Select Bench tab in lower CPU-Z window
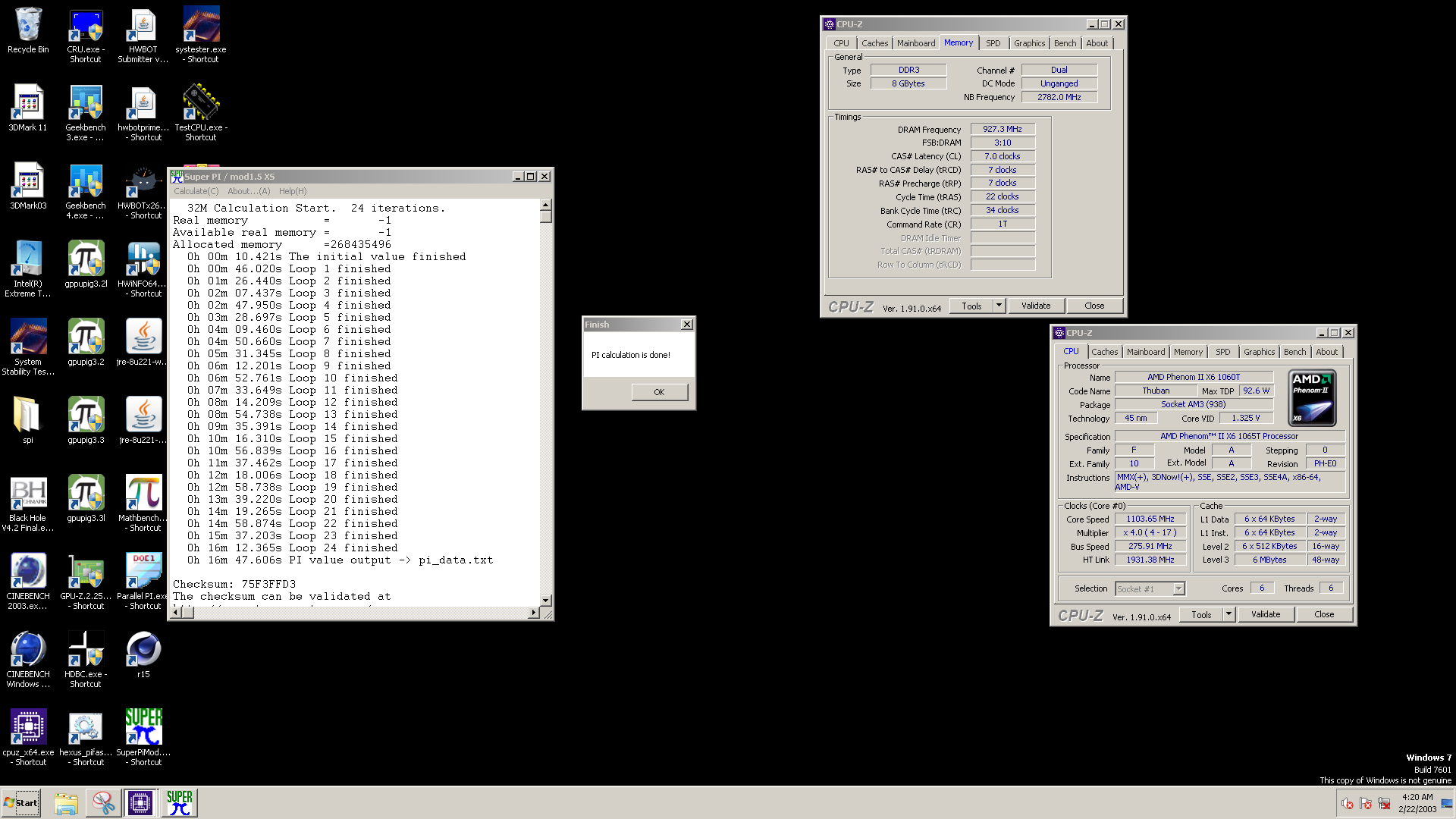 1294,352
